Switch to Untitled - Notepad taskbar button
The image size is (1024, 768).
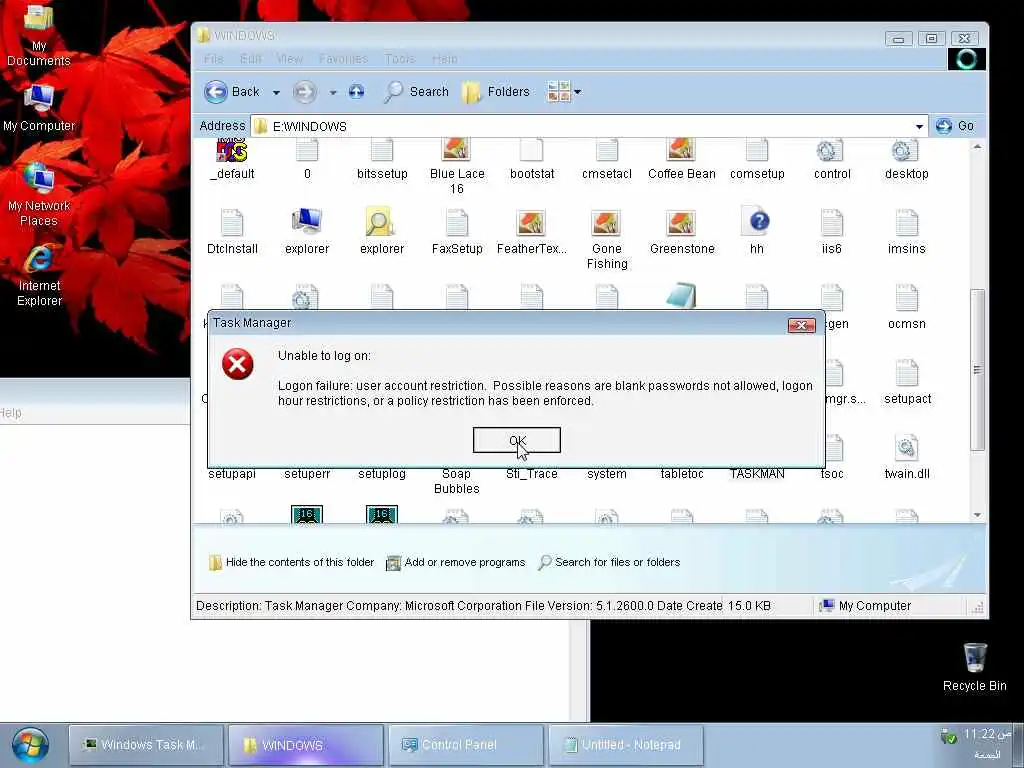pyautogui.click(x=626, y=745)
